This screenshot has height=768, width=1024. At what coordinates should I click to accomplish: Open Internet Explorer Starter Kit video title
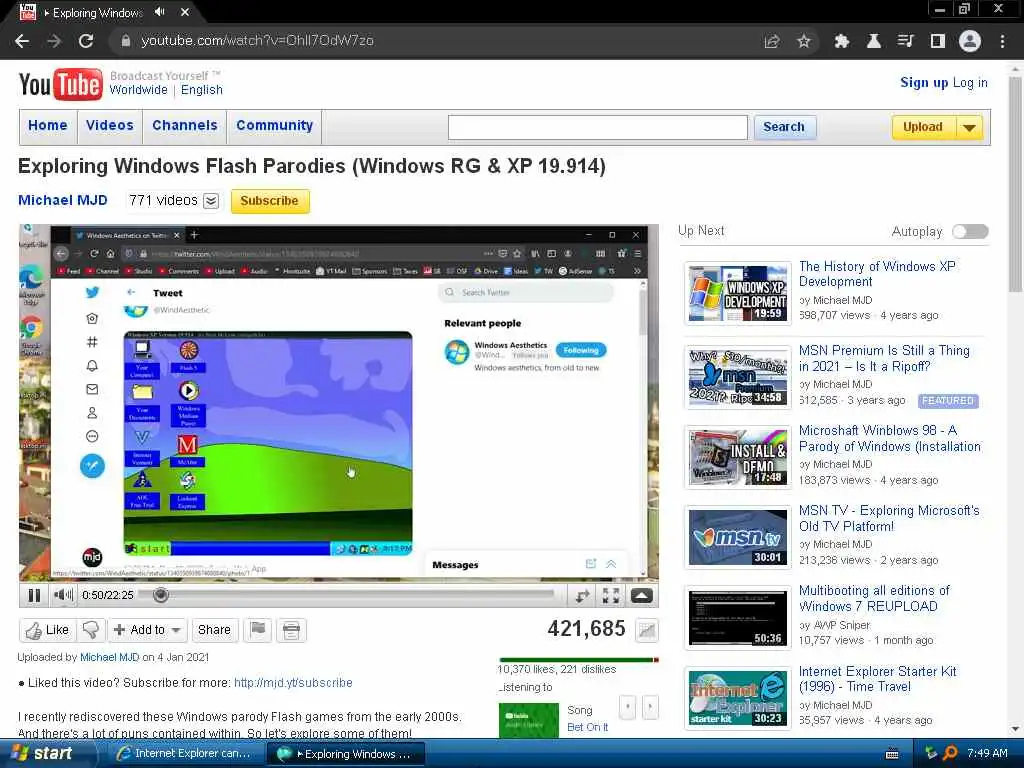(x=878, y=679)
